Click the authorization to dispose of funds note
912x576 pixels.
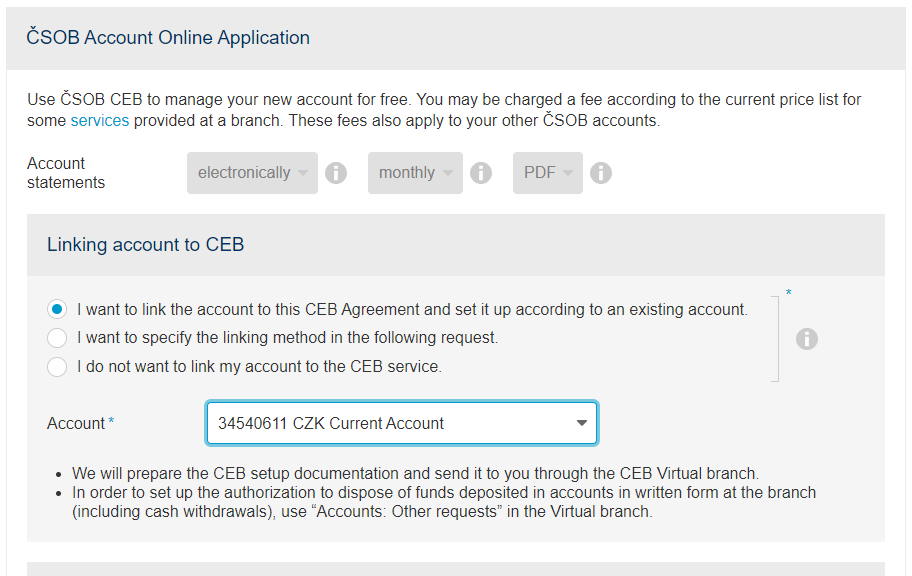tap(444, 502)
